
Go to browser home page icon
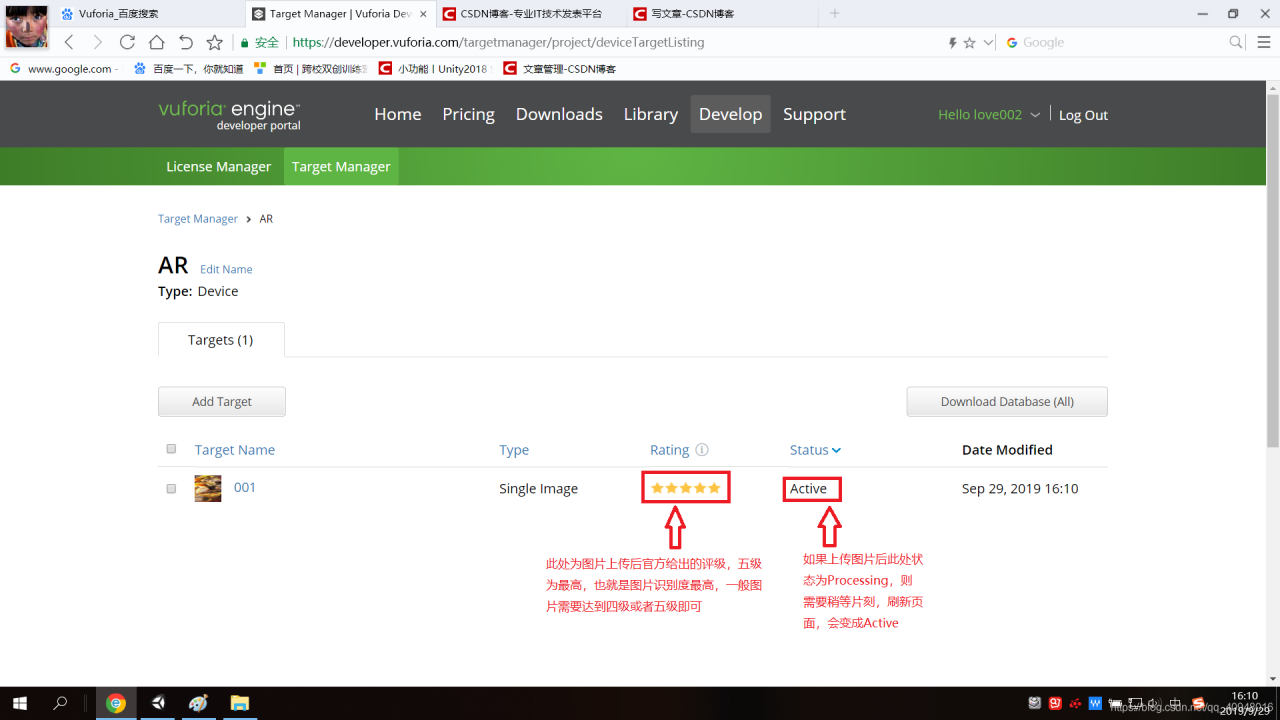tap(156, 42)
